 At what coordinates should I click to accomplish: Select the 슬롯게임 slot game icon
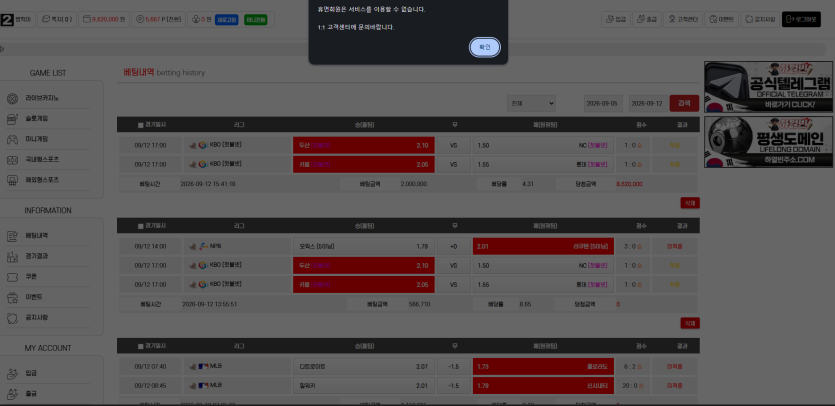point(12,119)
